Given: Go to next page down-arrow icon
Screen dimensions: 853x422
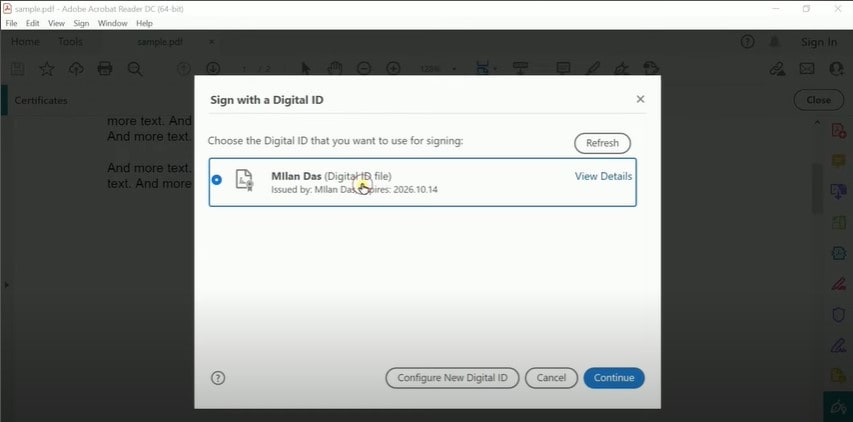Looking at the screenshot, I should [x=213, y=69].
